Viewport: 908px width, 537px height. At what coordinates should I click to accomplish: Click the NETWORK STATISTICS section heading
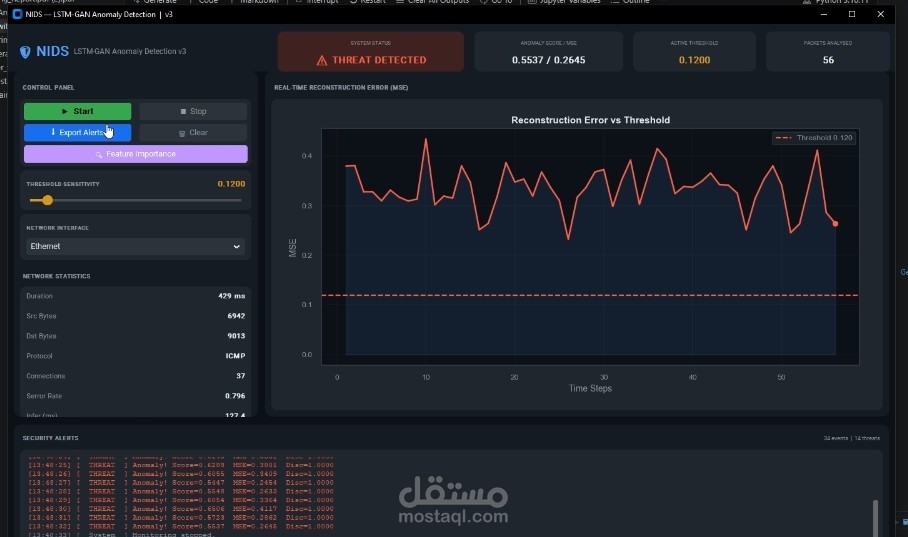56,276
